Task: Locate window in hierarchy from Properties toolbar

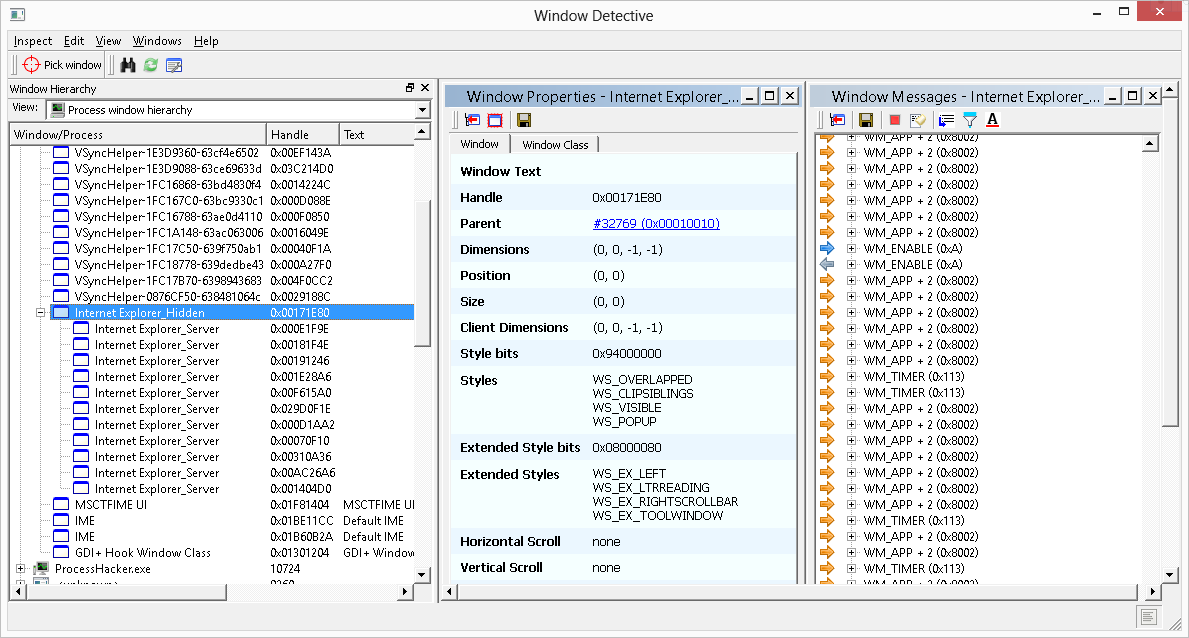Action: pos(472,120)
